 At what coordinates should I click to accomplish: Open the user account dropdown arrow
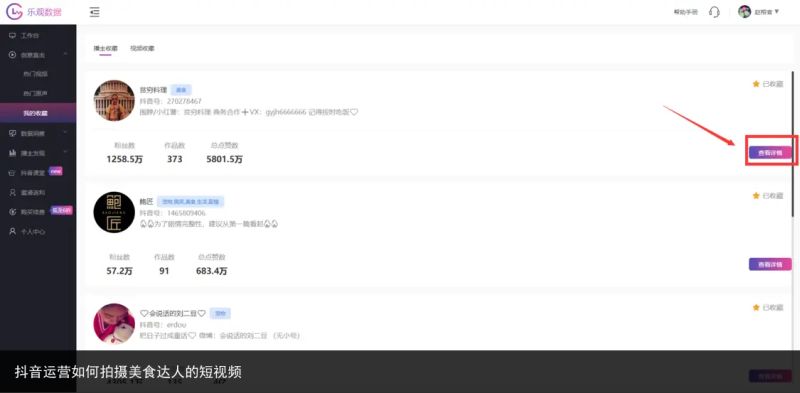(777, 11)
